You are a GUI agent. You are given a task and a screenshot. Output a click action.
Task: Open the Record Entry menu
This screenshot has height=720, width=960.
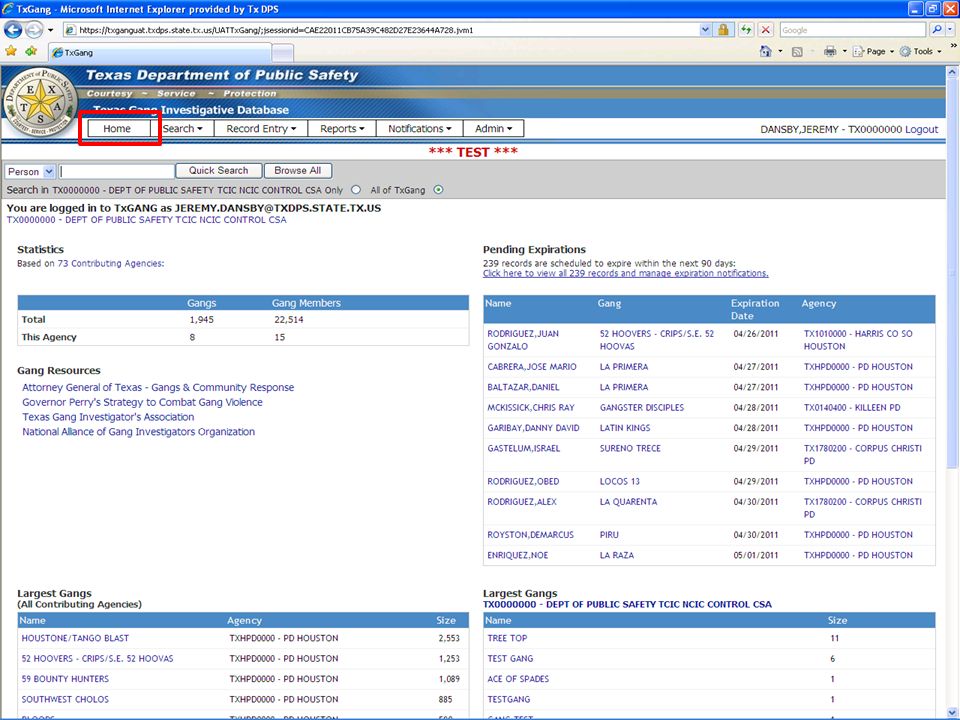[x=261, y=129]
